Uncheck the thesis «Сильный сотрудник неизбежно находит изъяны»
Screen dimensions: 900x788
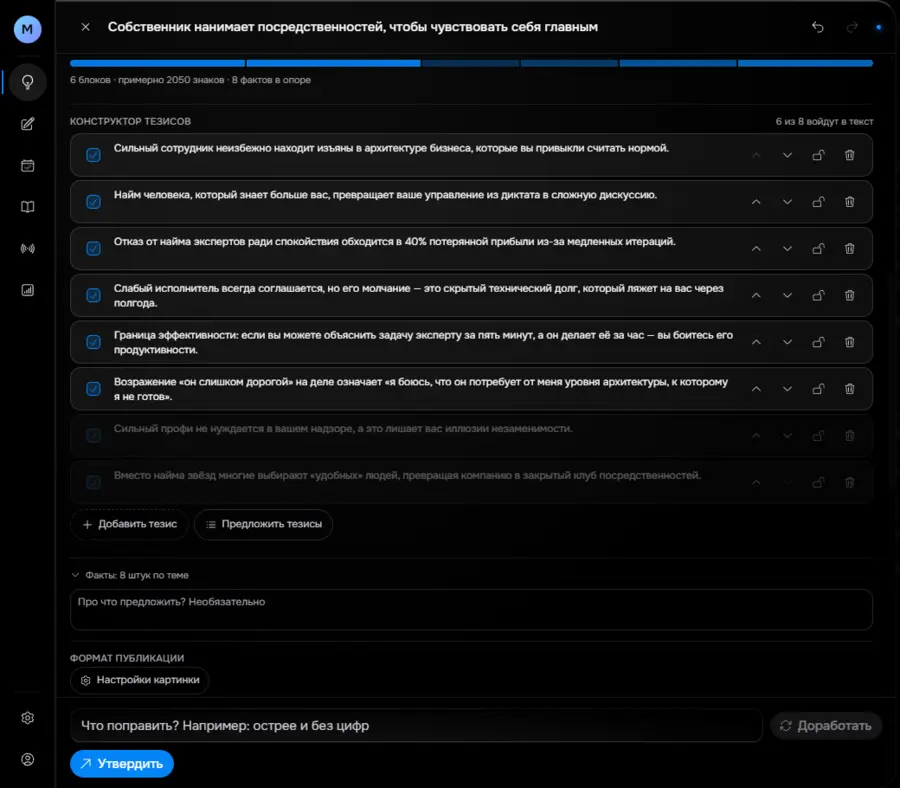coord(93,155)
